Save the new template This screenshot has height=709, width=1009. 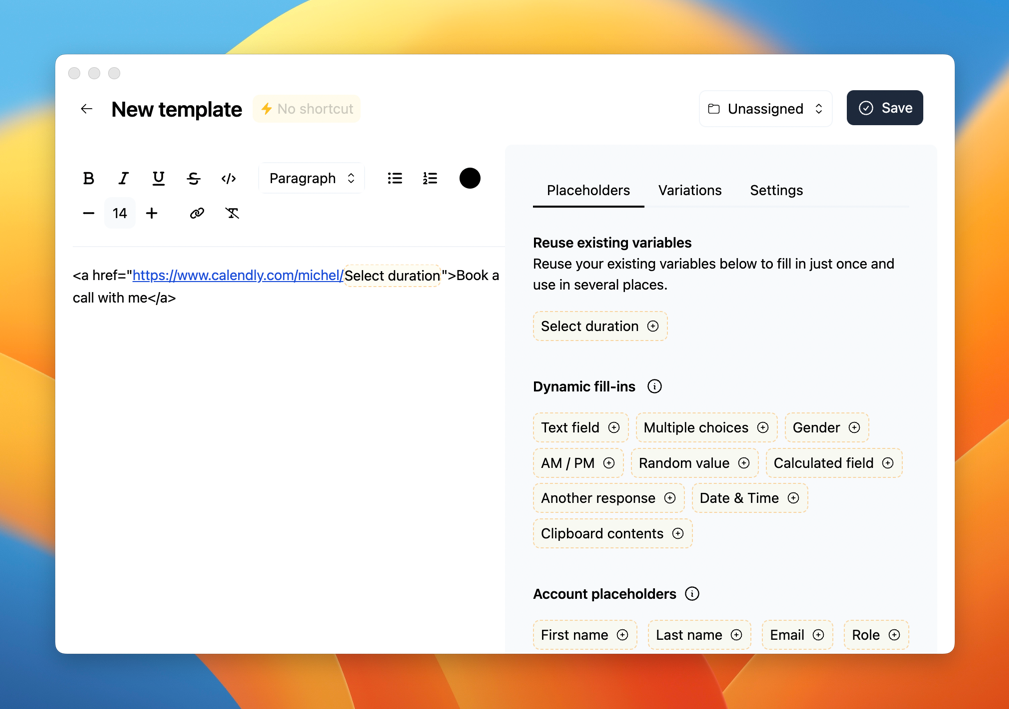[884, 107]
